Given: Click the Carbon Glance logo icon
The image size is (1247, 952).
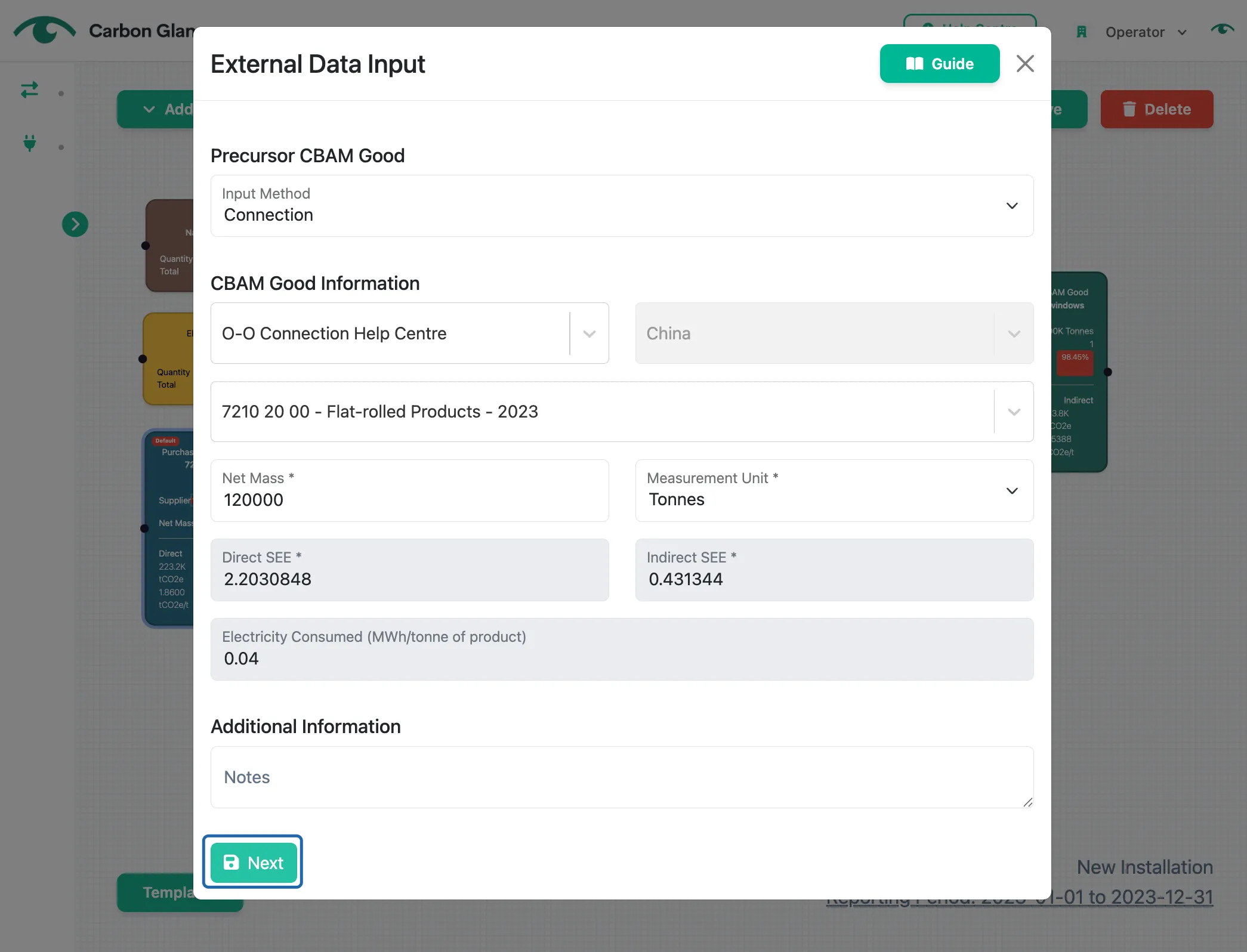Looking at the screenshot, I should [x=45, y=30].
